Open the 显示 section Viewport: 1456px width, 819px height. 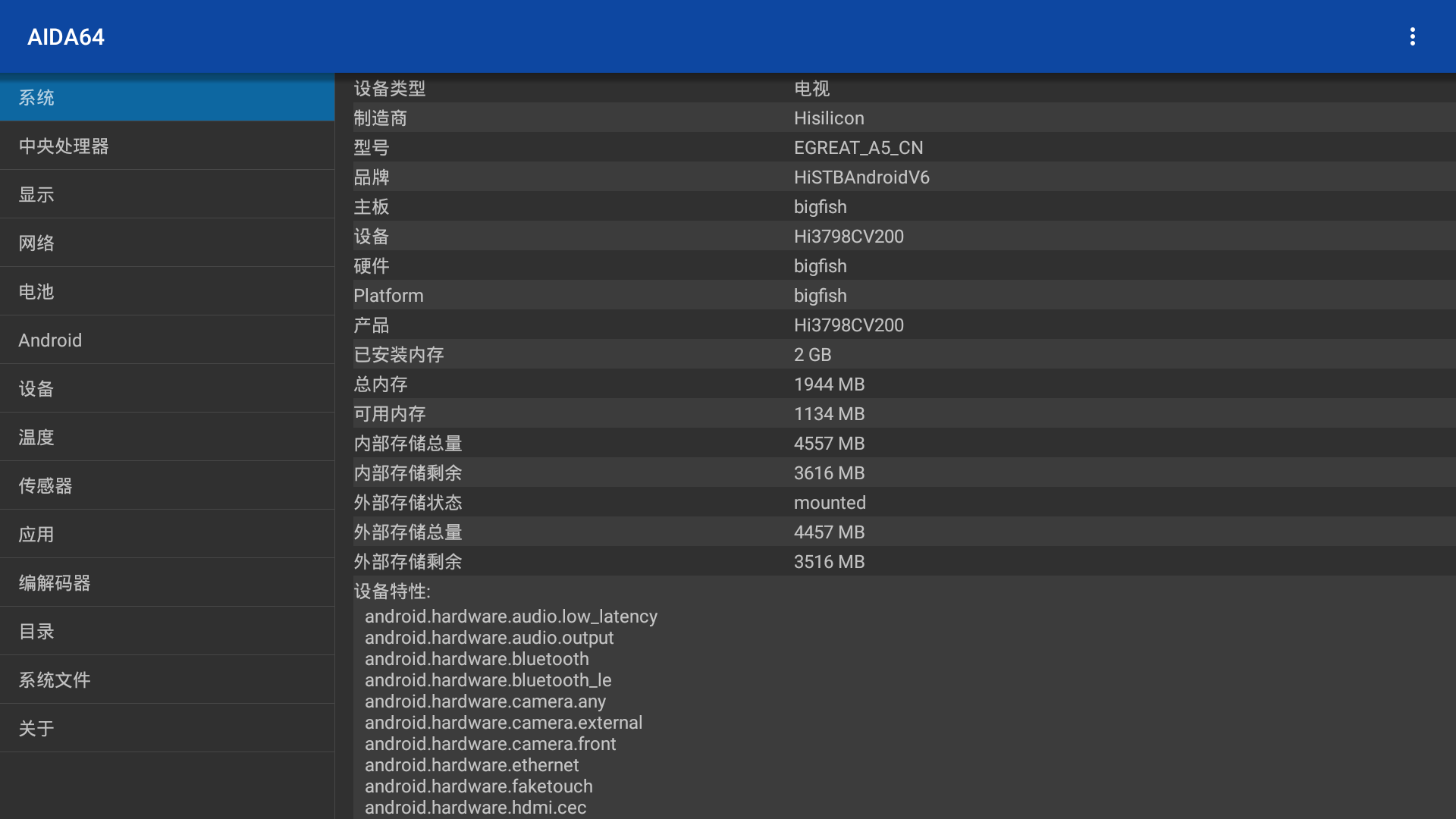pyautogui.click(x=167, y=194)
